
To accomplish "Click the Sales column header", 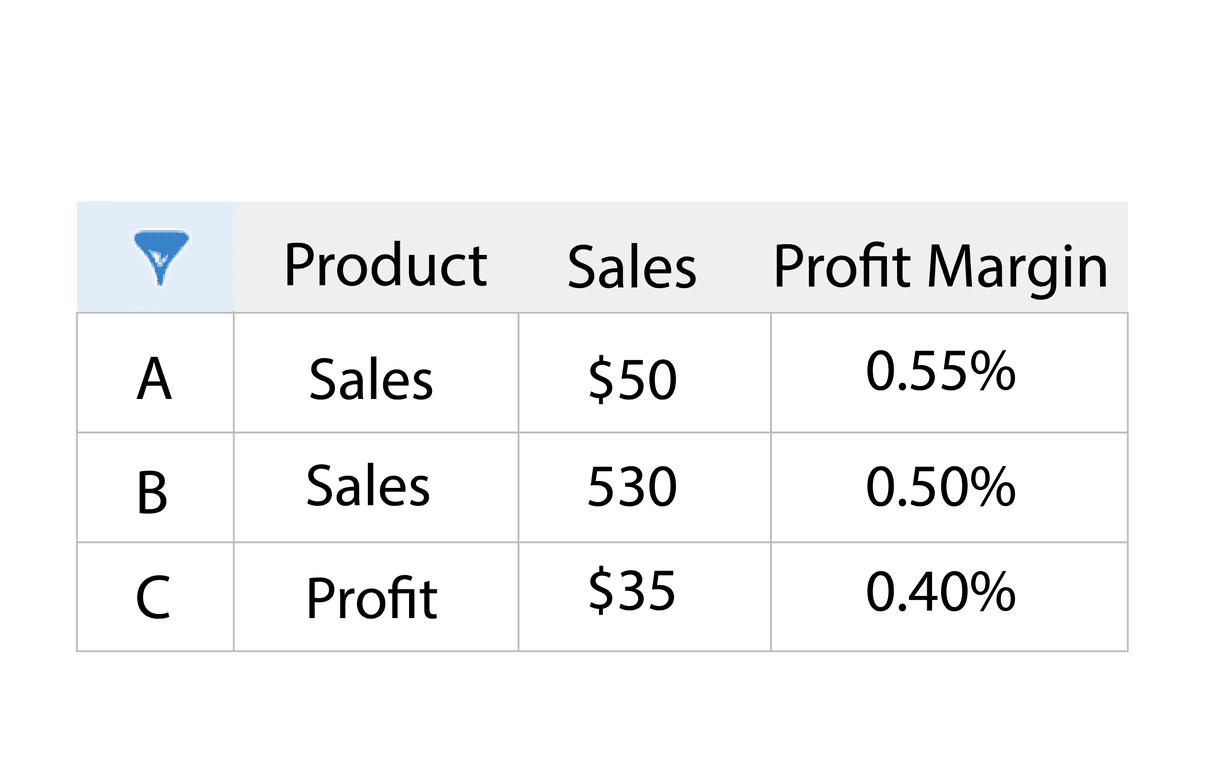I will [631, 267].
